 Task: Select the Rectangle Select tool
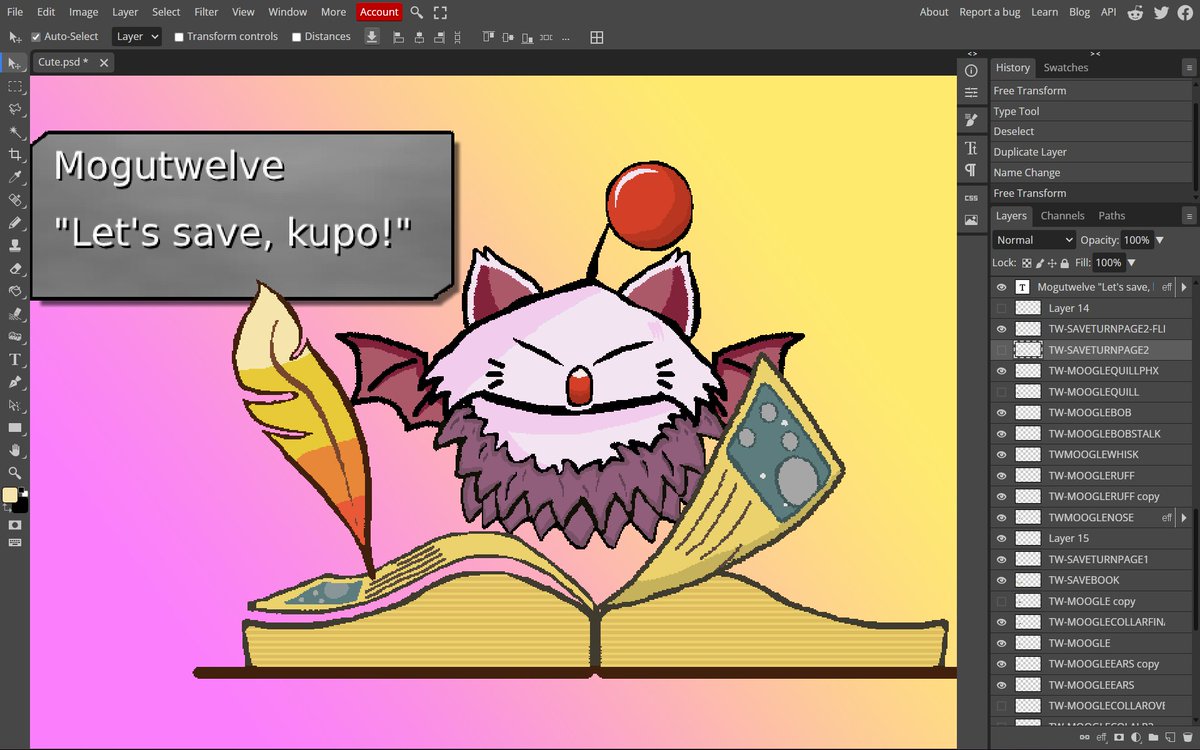click(15, 87)
